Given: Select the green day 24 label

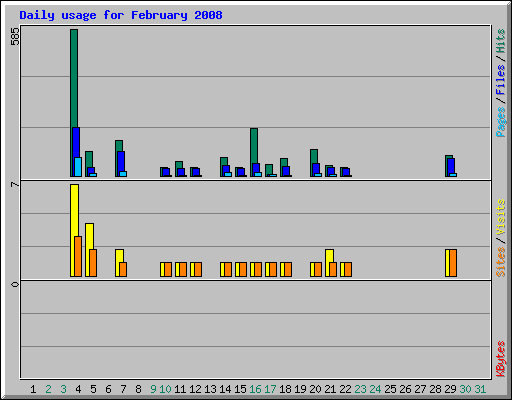Looking at the screenshot, I should click(375, 389).
